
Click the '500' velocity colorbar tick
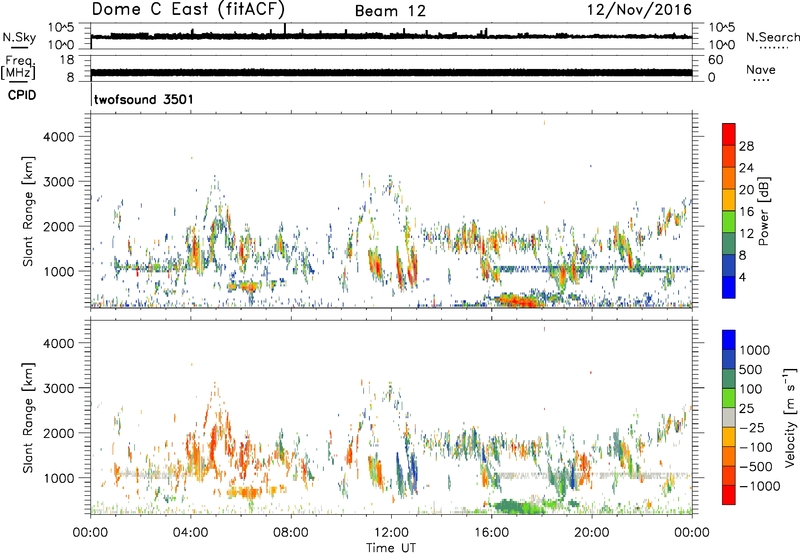[x=751, y=369]
